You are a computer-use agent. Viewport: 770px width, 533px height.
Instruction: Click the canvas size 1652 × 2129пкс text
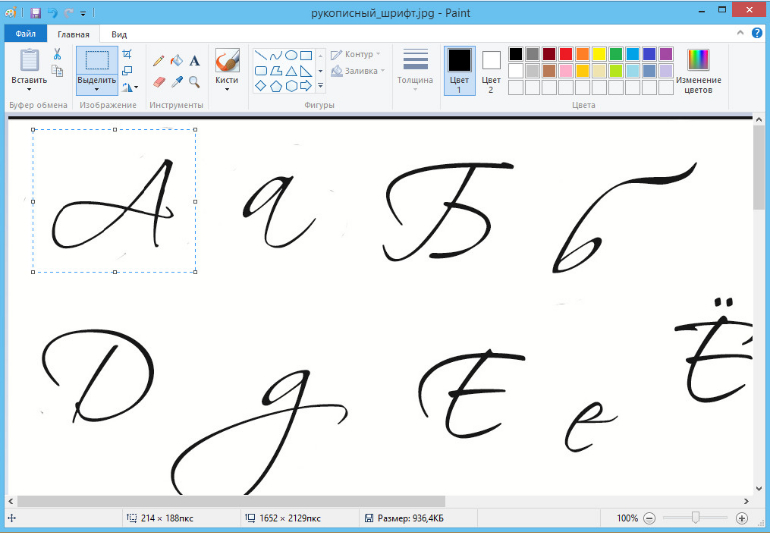point(290,518)
